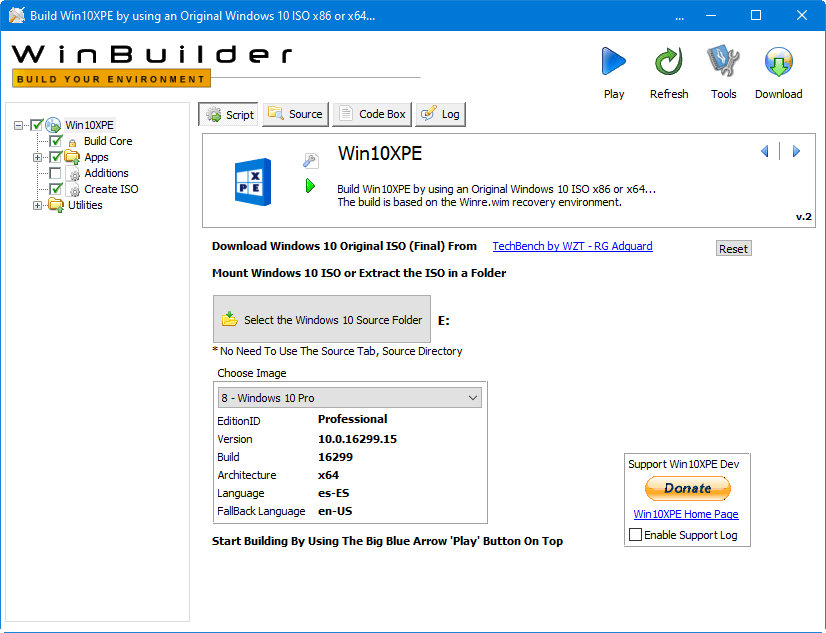The width and height of the screenshot is (826, 633).
Task: Click Select the Windows 10 Source Folder button
Action: pyautogui.click(x=322, y=320)
